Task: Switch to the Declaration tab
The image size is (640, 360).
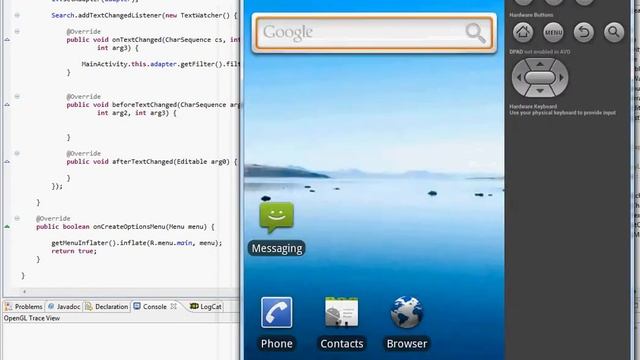Action: [x=107, y=307]
